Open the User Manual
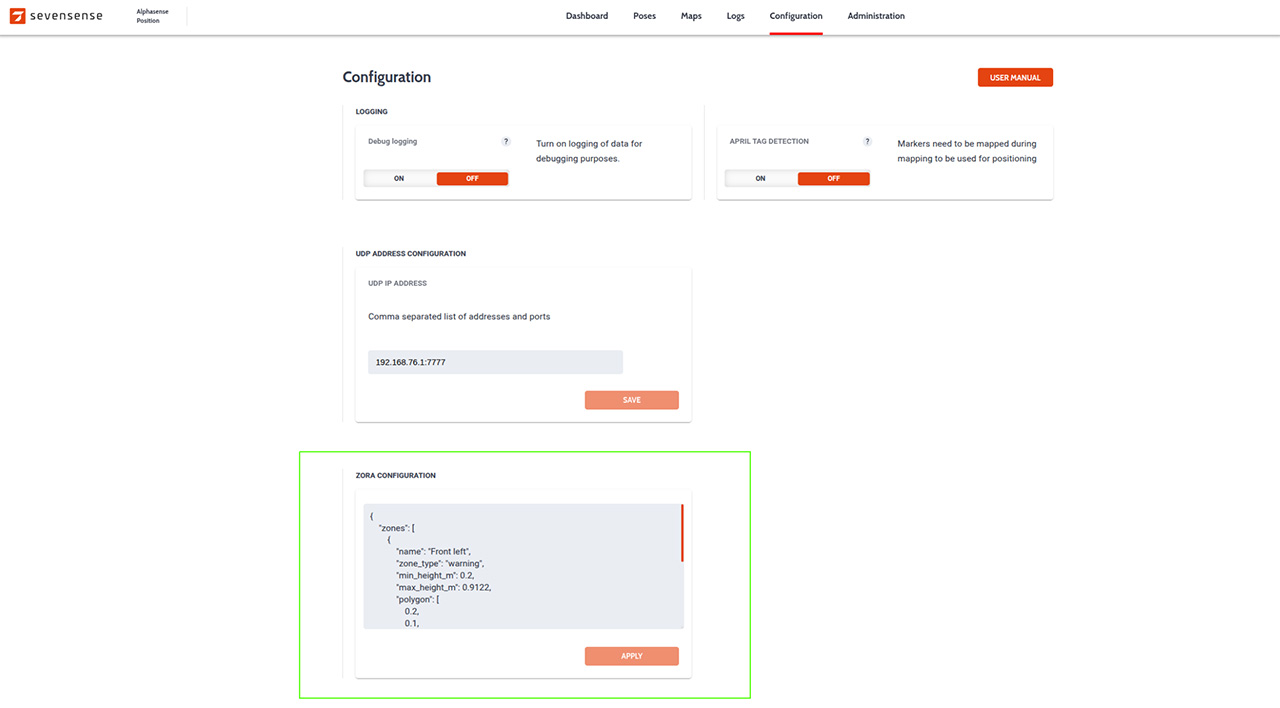Image resolution: width=1280 pixels, height=708 pixels. (1015, 78)
